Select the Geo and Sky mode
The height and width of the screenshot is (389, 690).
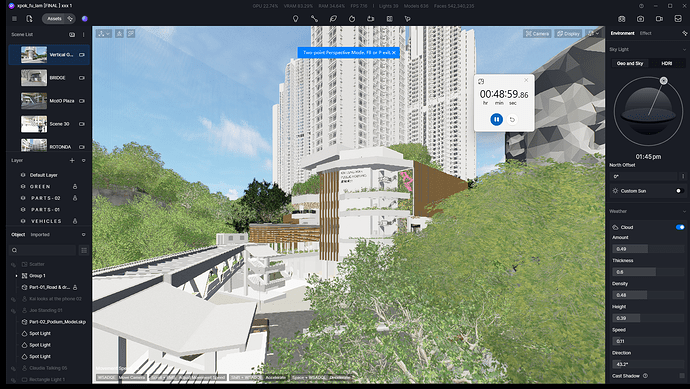click(x=630, y=63)
